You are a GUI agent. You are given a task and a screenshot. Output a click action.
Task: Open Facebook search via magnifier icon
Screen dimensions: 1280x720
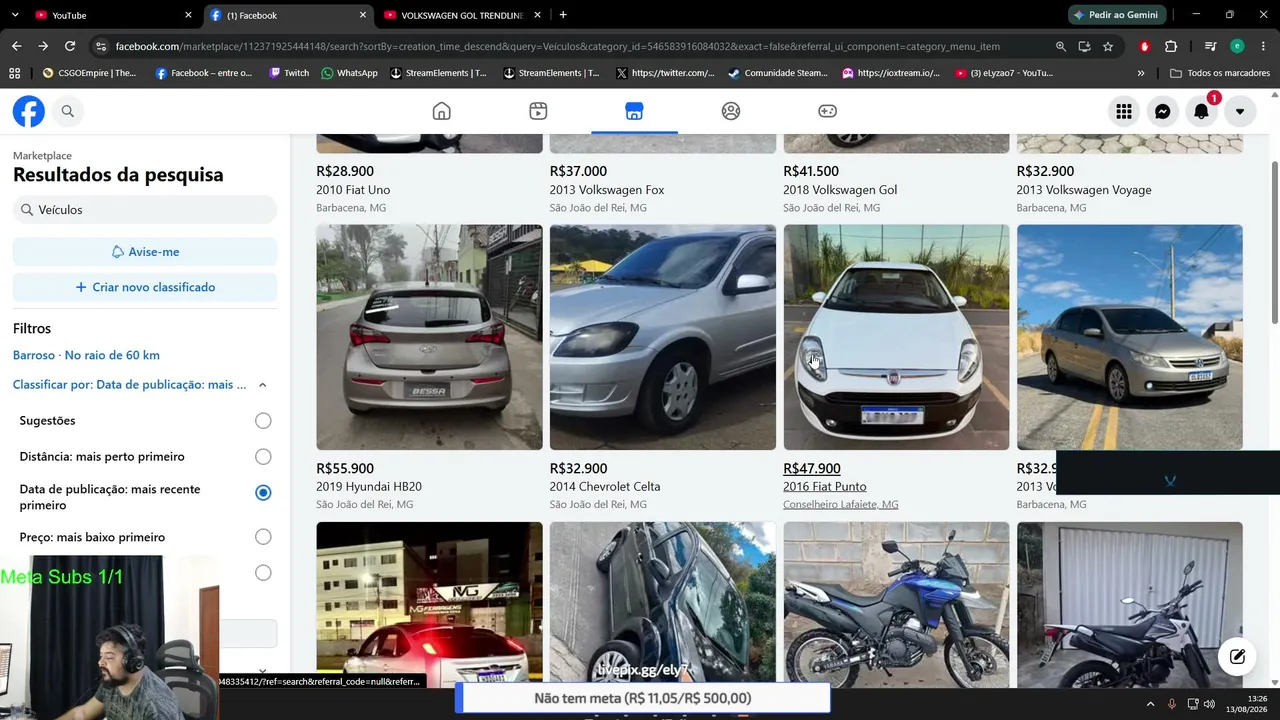pyautogui.click(x=68, y=111)
